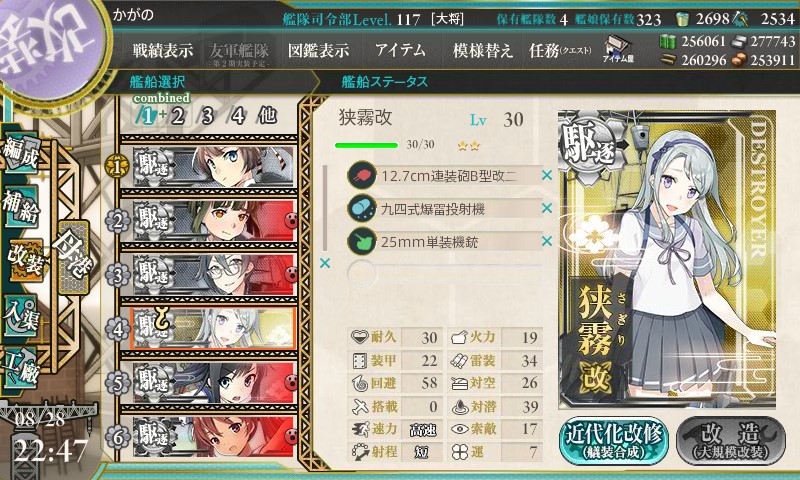Open the 戦績表示 records menu

point(163,50)
